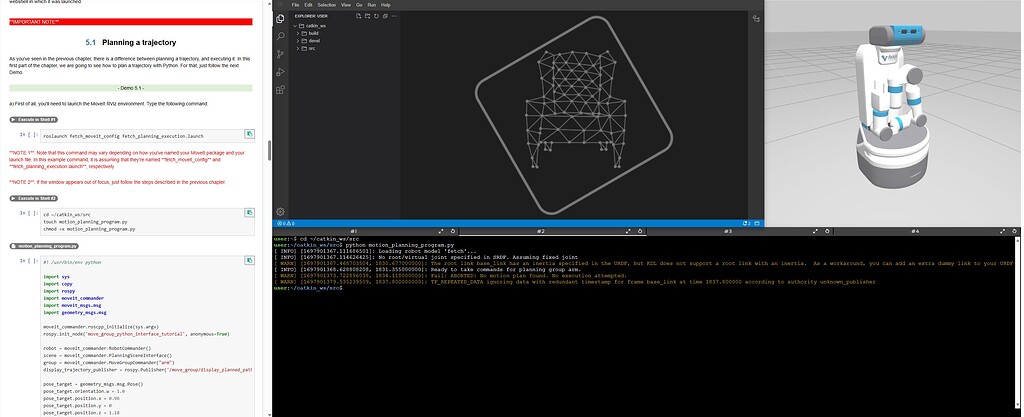Expand shell #1 to full screen
The image size is (1024, 417).
[x=441, y=231]
